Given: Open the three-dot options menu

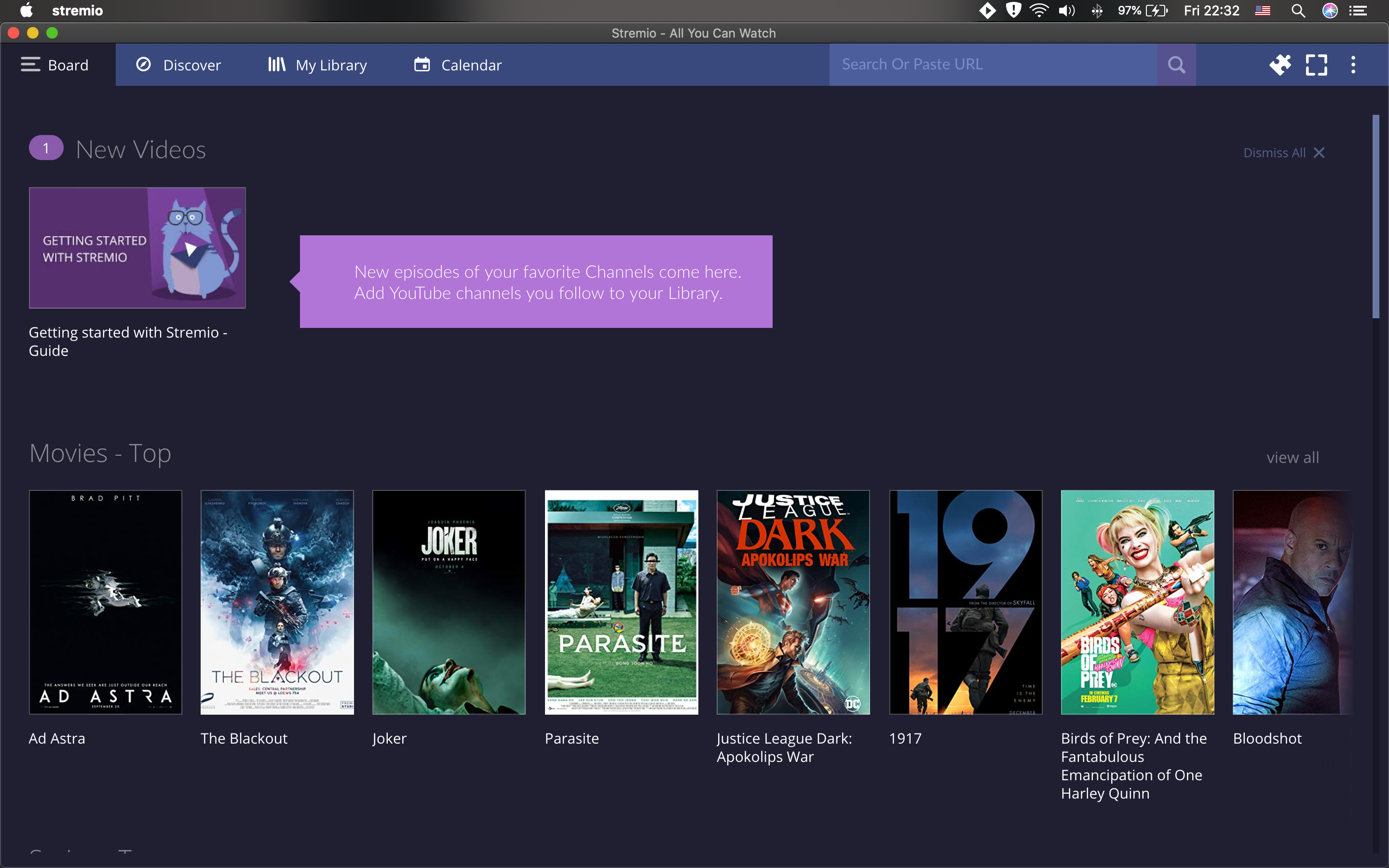Looking at the screenshot, I should pos(1353,64).
